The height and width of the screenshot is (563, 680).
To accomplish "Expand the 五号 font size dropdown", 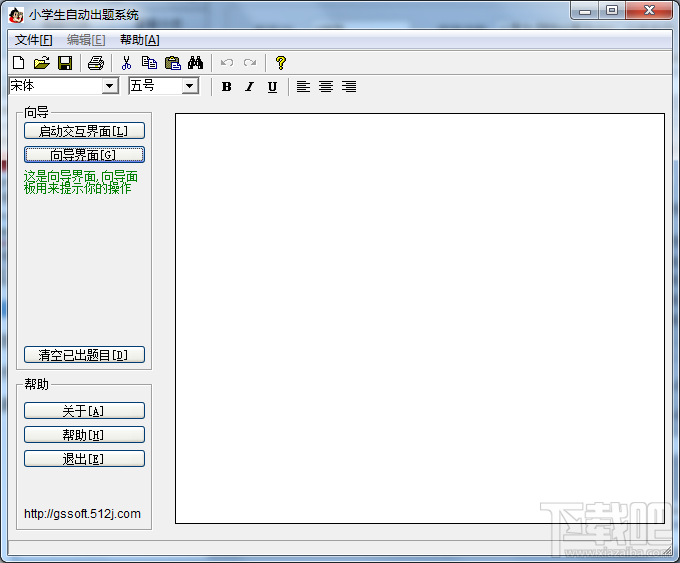I will tap(190, 86).
